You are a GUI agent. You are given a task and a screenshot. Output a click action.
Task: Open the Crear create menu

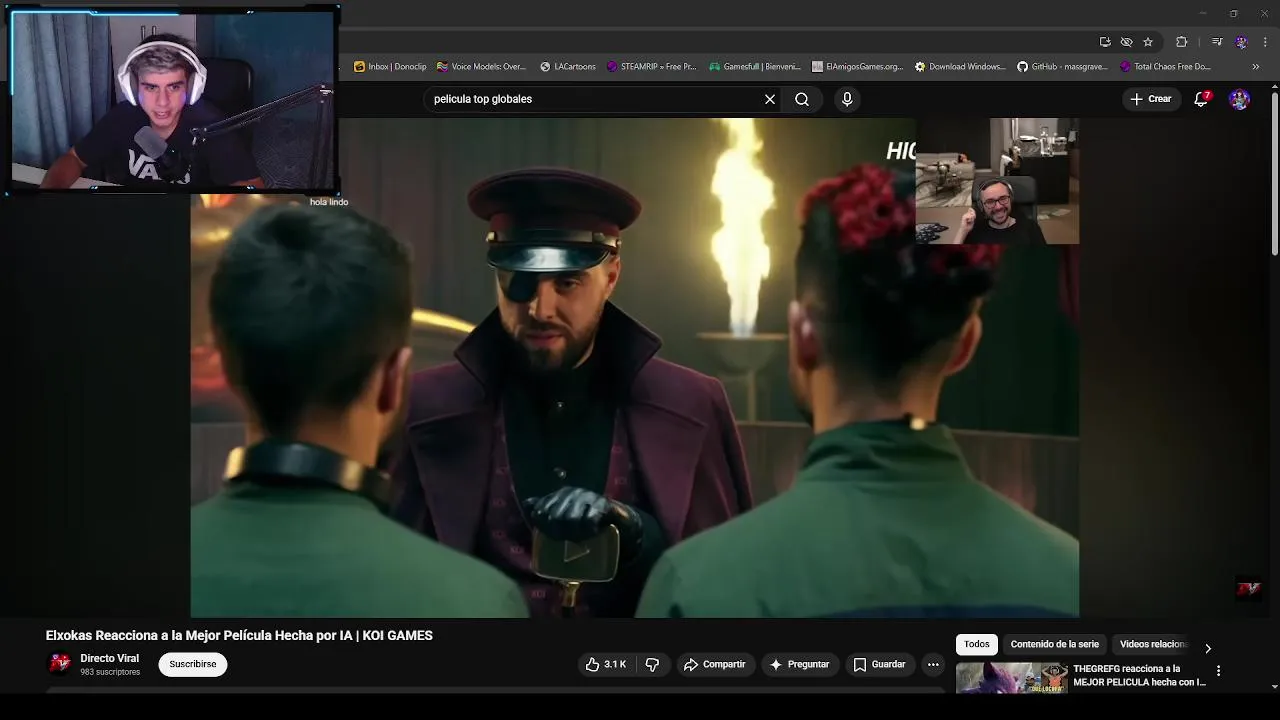point(1150,99)
